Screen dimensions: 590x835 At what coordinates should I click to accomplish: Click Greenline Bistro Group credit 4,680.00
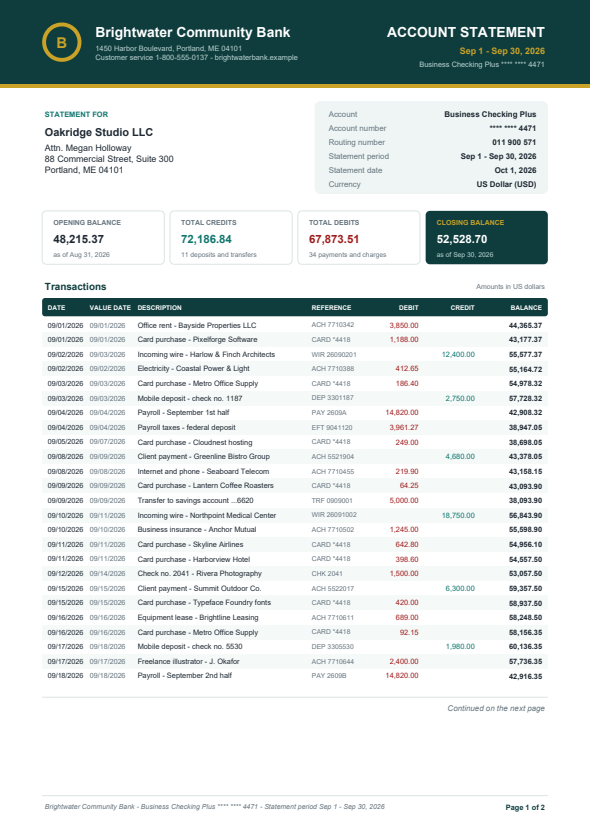460,456
